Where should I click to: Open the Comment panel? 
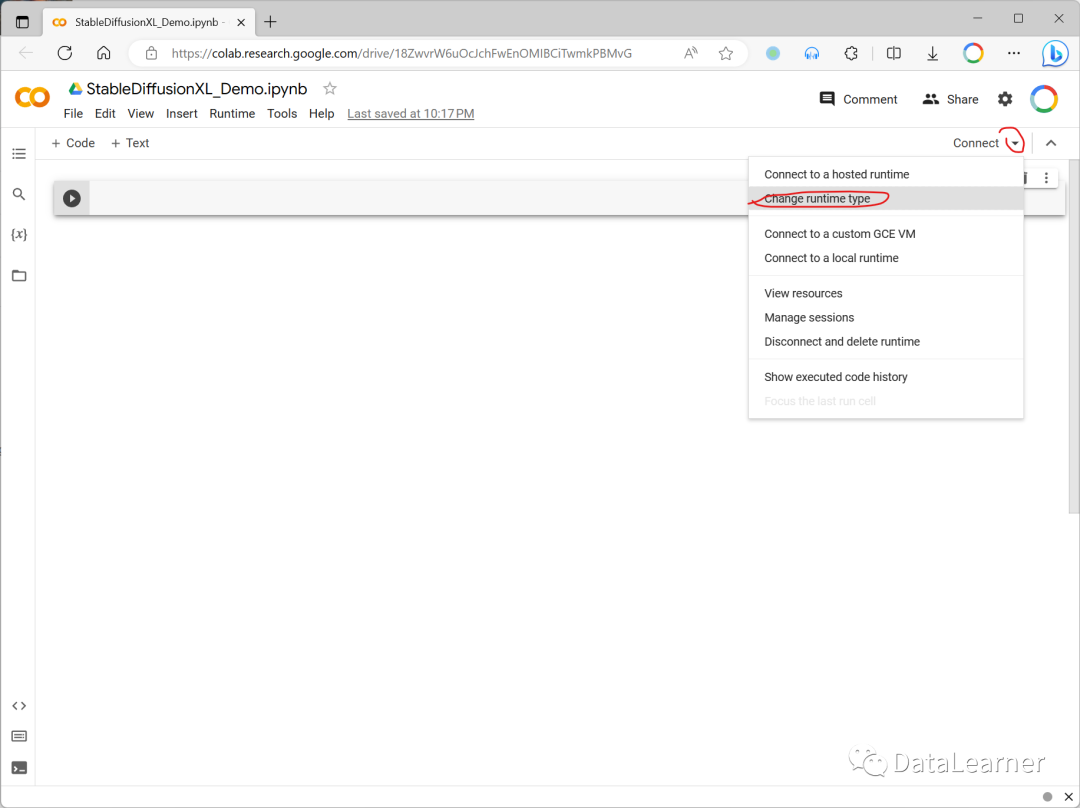858,99
